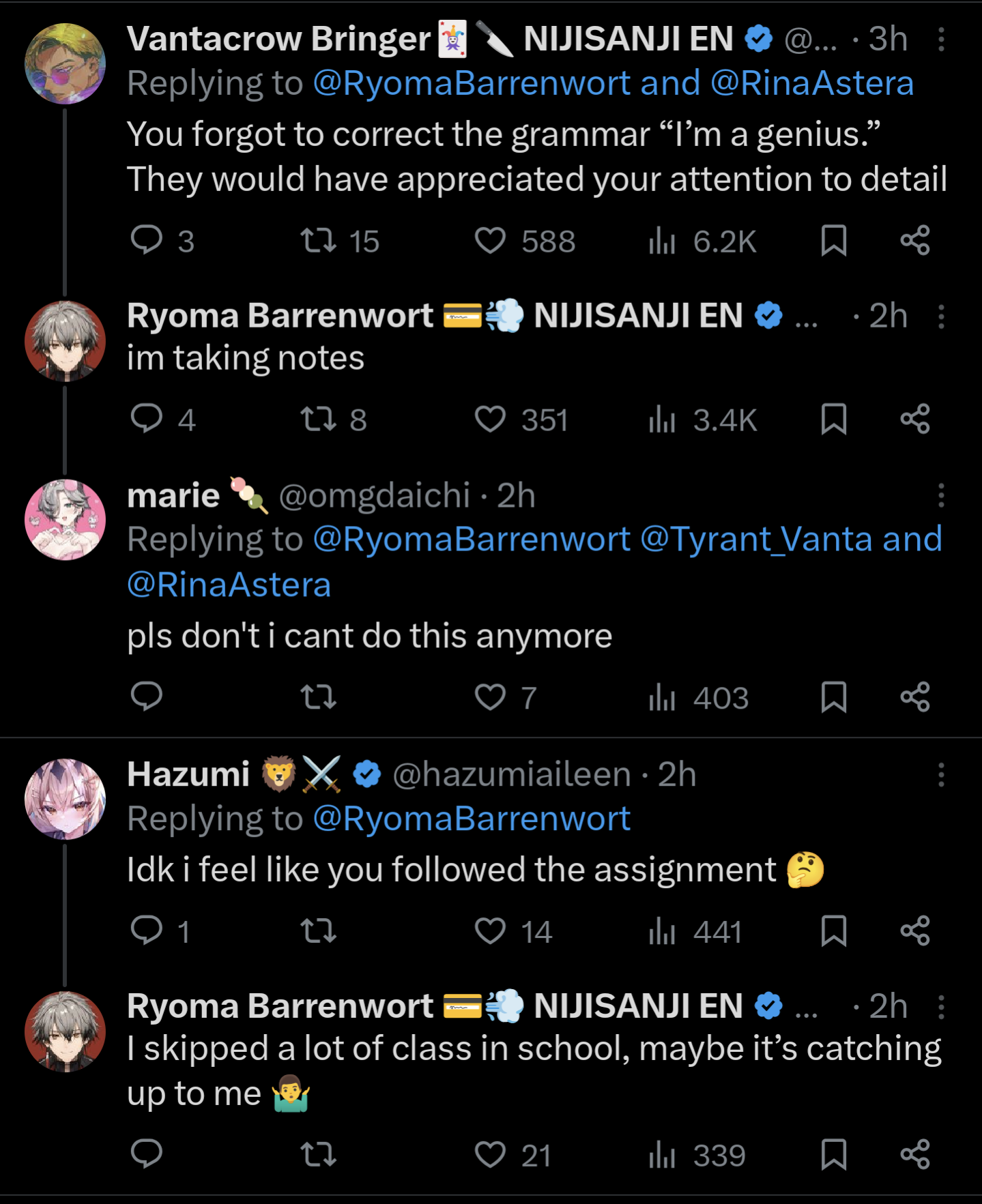Open Vantacrow Bringer's profile avatar

coord(66,63)
